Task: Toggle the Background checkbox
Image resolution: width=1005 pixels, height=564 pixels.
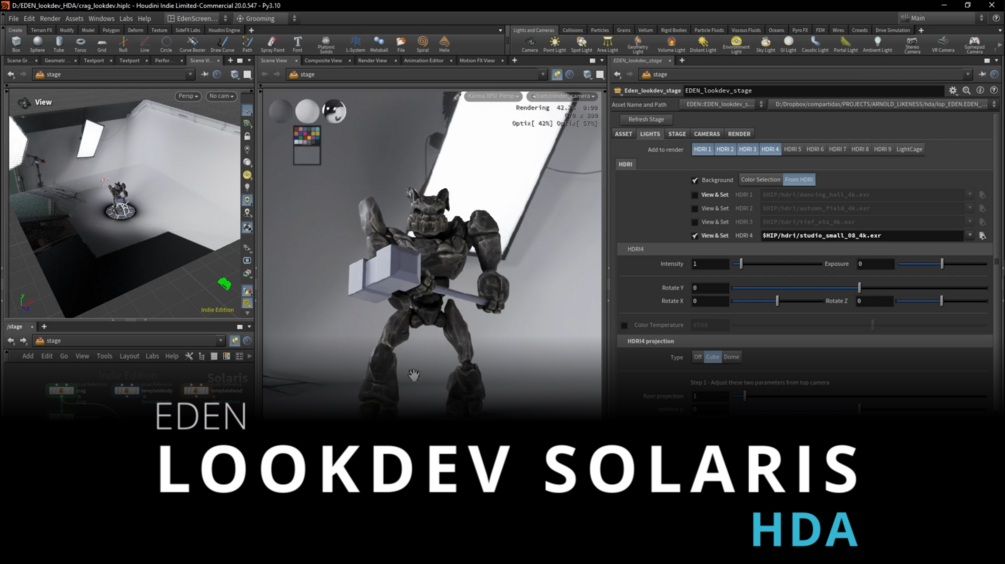Action: (695, 180)
